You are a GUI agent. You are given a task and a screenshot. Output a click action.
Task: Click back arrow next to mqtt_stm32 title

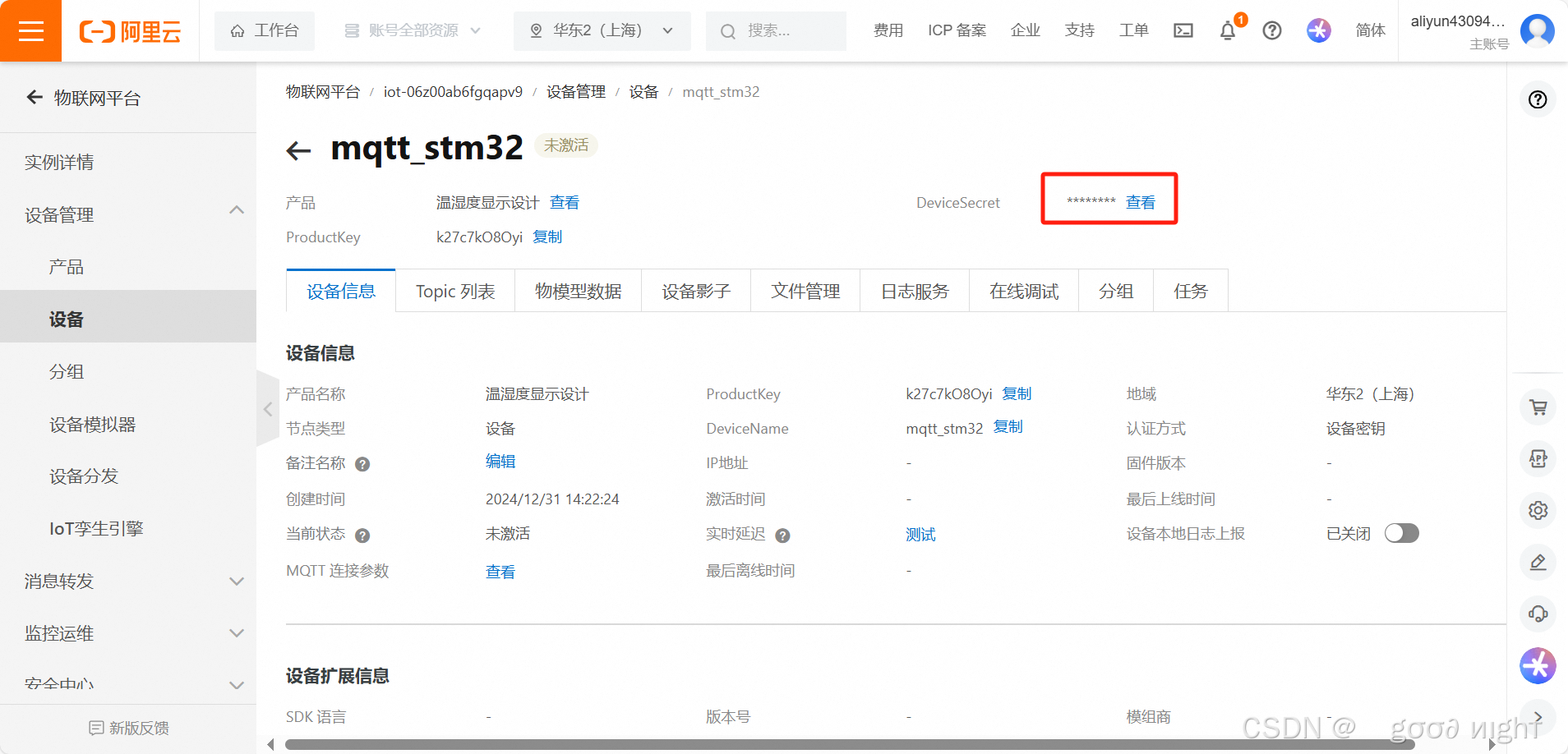pos(298,150)
